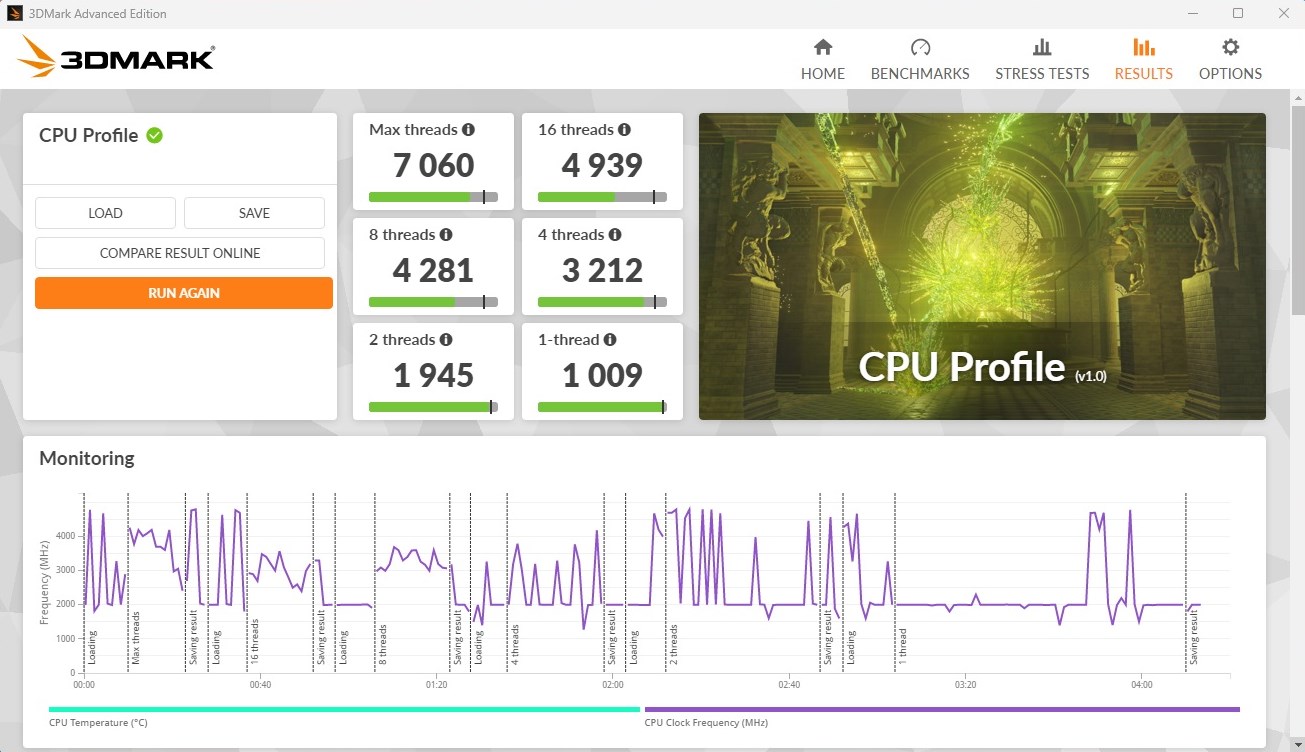Click the 16 threads marker on the graph
This screenshot has height=752, width=1305.
pyautogui.click(x=255, y=641)
